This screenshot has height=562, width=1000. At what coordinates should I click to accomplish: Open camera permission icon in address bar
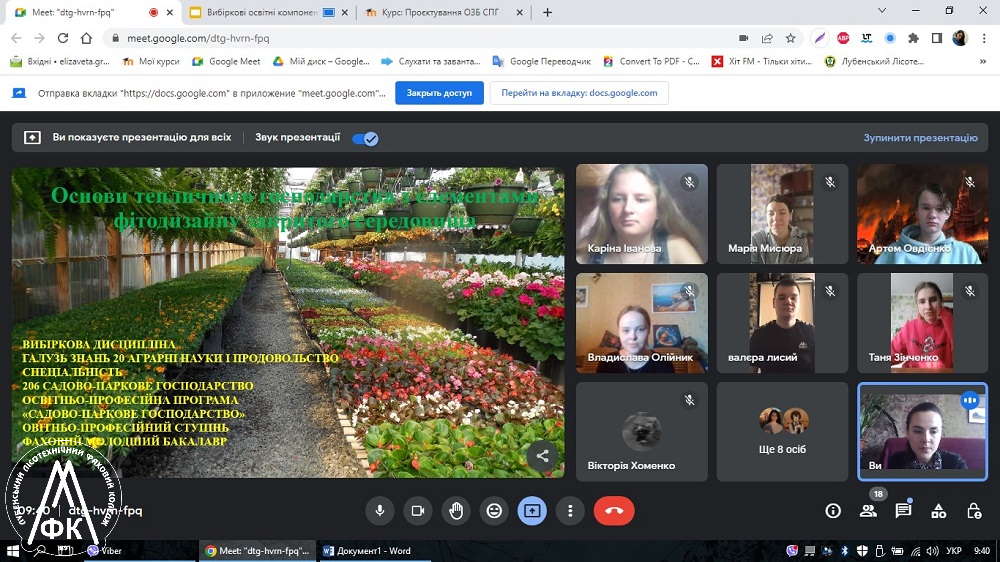(744, 38)
